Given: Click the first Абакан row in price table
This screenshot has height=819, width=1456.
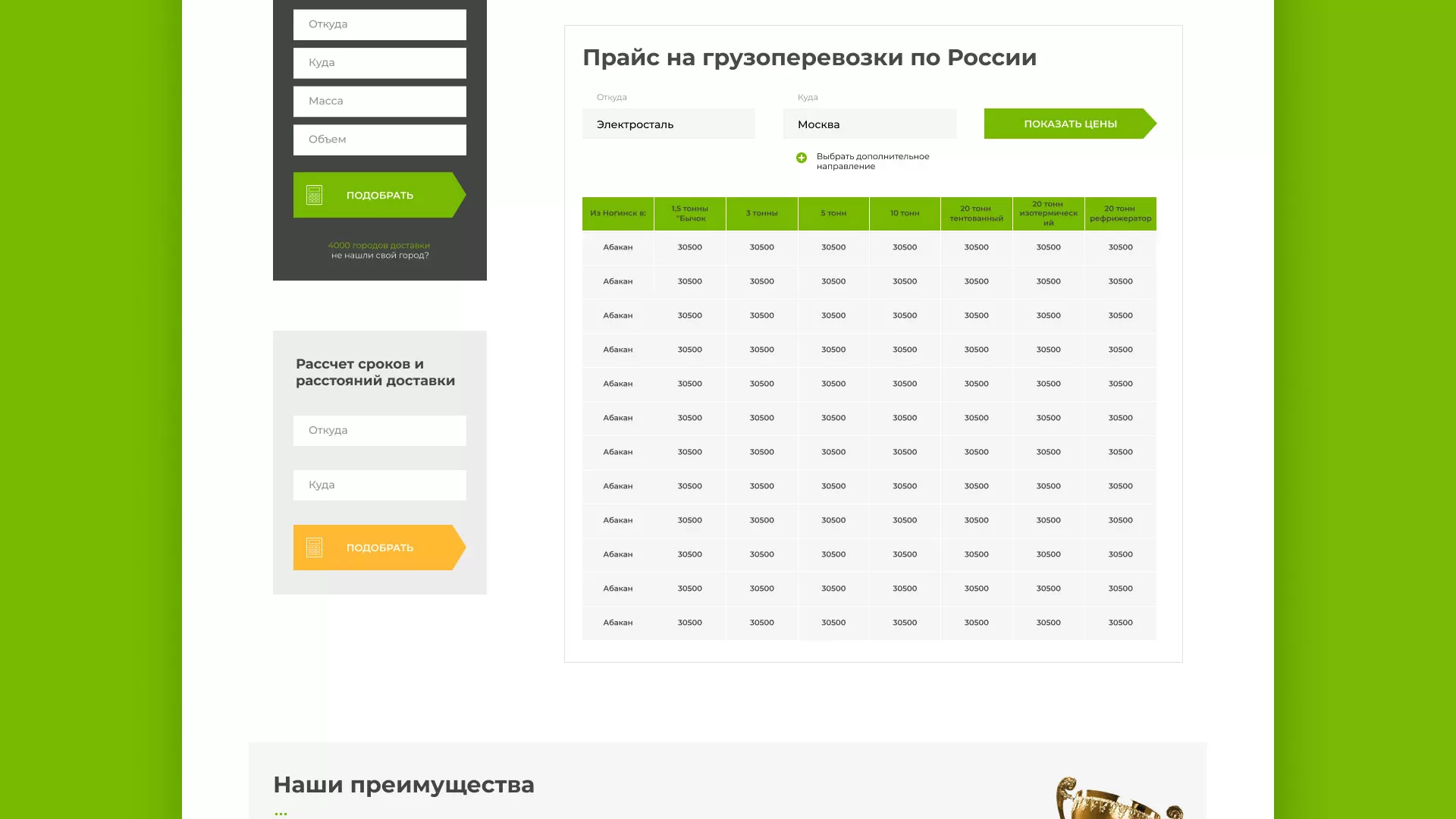Looking at the screenshot, I should click(618, 246).
